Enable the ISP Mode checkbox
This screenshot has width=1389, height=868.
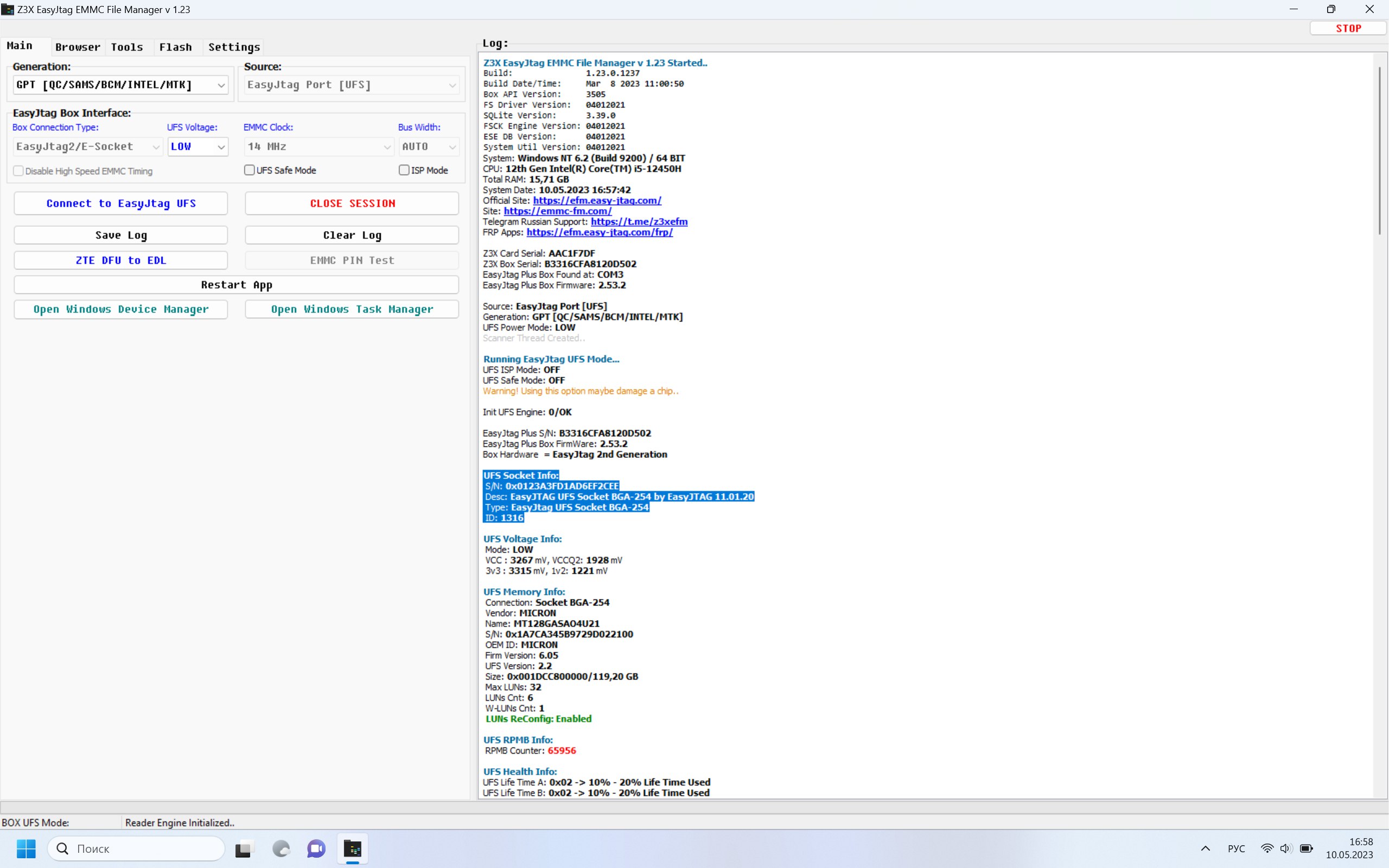[x=404, y=170]
